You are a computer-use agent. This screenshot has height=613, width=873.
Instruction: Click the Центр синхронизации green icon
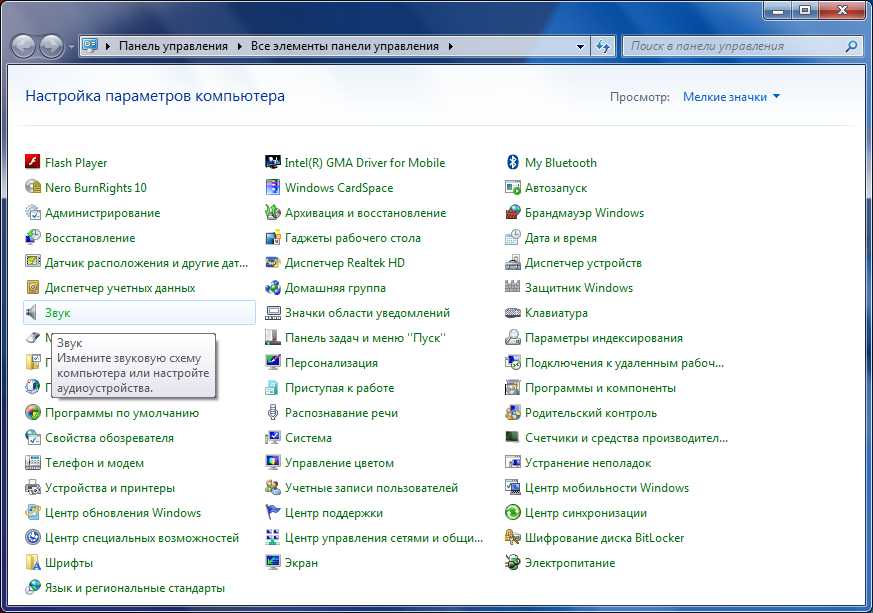[x=513, y=513]
